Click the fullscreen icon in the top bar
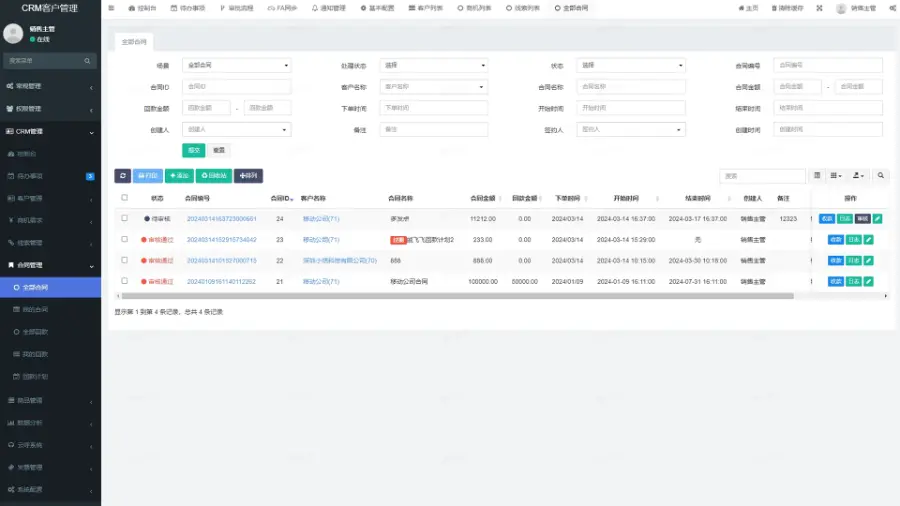Viewport: 900px width, 506px height. [x=820, y=8]
